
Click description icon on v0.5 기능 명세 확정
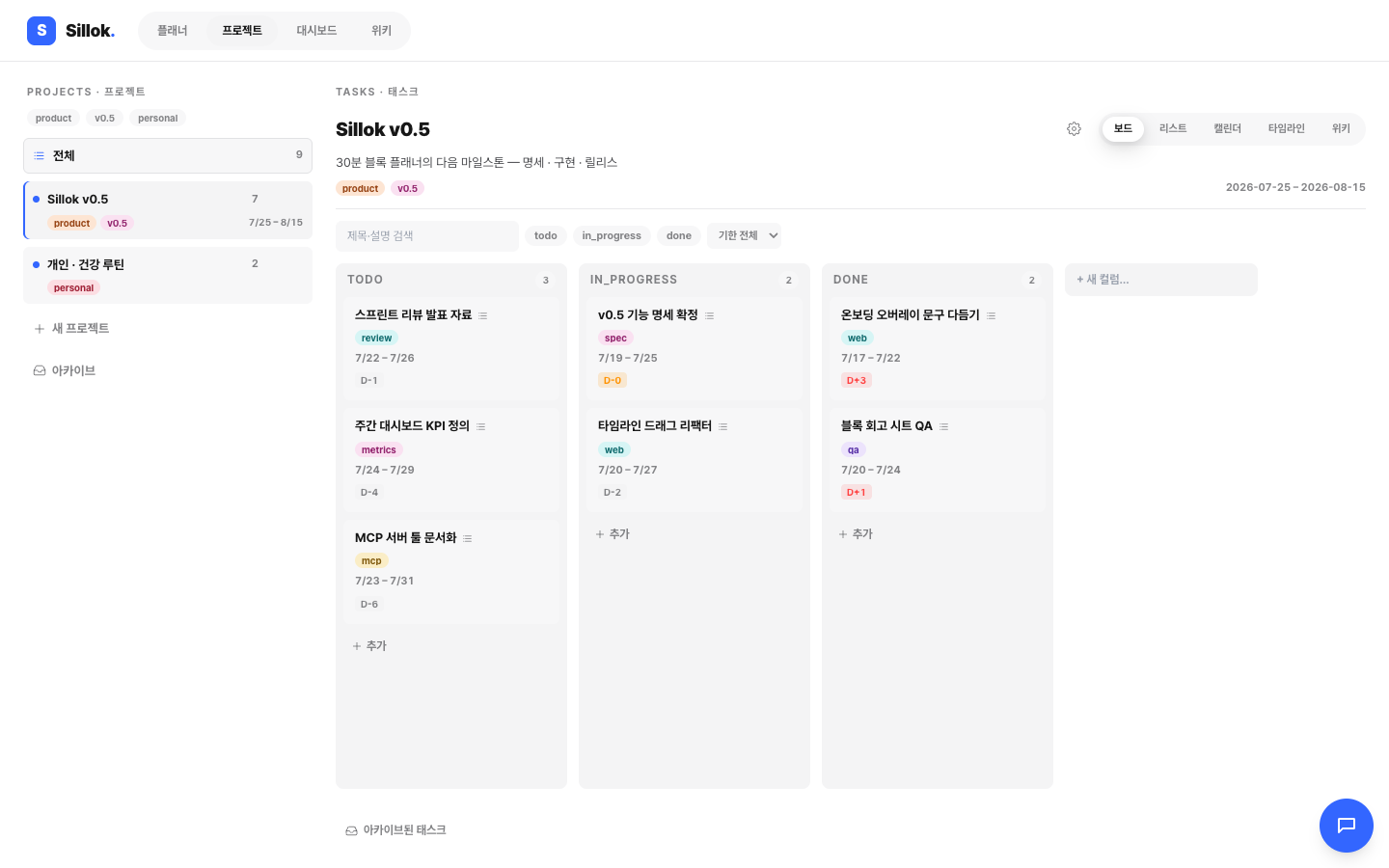710,315
